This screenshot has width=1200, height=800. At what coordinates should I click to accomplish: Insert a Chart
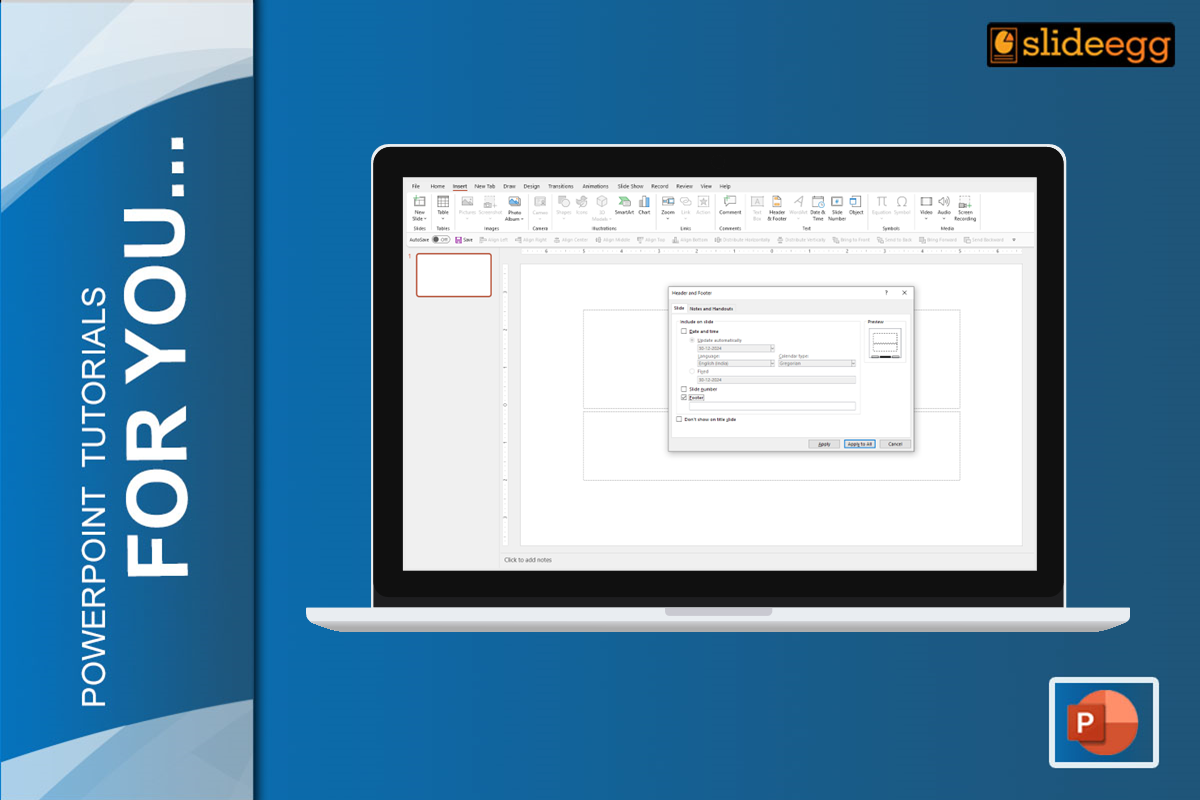(x=642, y=203)
